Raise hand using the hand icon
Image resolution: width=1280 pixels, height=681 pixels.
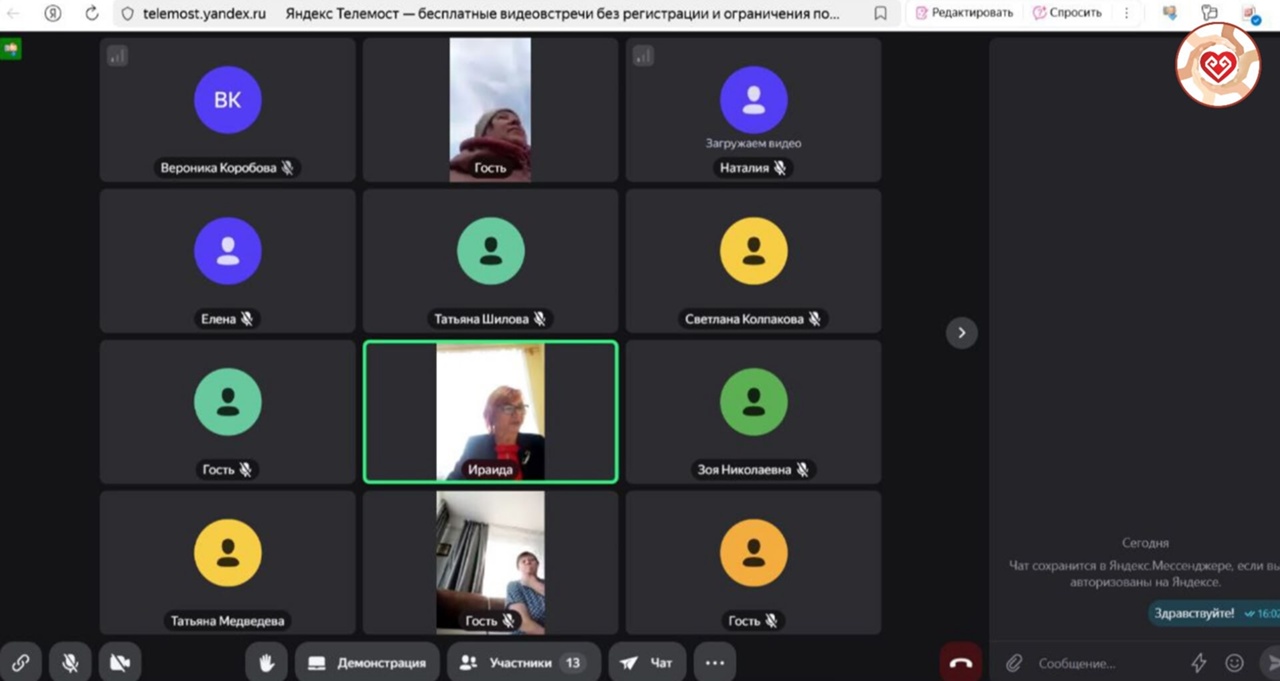[x=266, y=662]
